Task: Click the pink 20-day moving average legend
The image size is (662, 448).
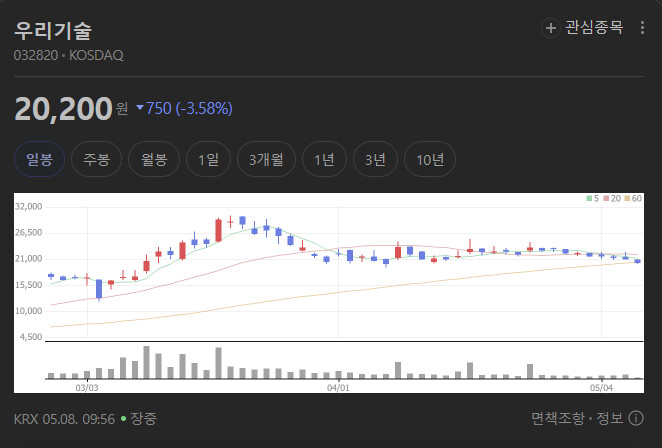Action: (612, 198)
